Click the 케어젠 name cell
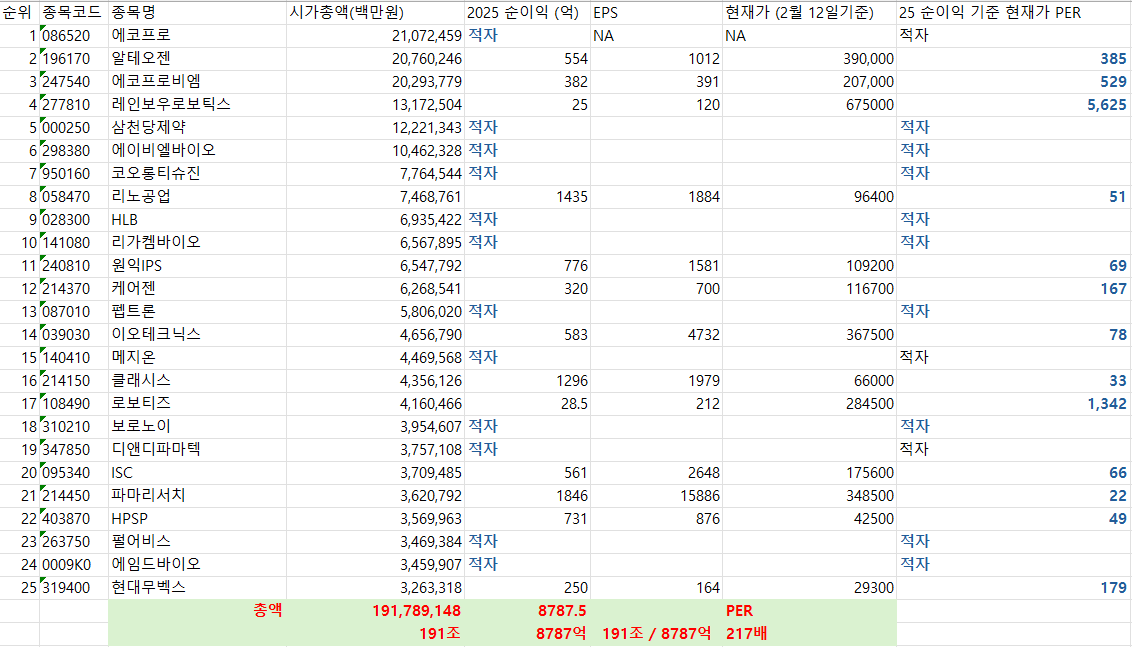1132x647 pixels. pyautogui.click(x=197, y=289)
